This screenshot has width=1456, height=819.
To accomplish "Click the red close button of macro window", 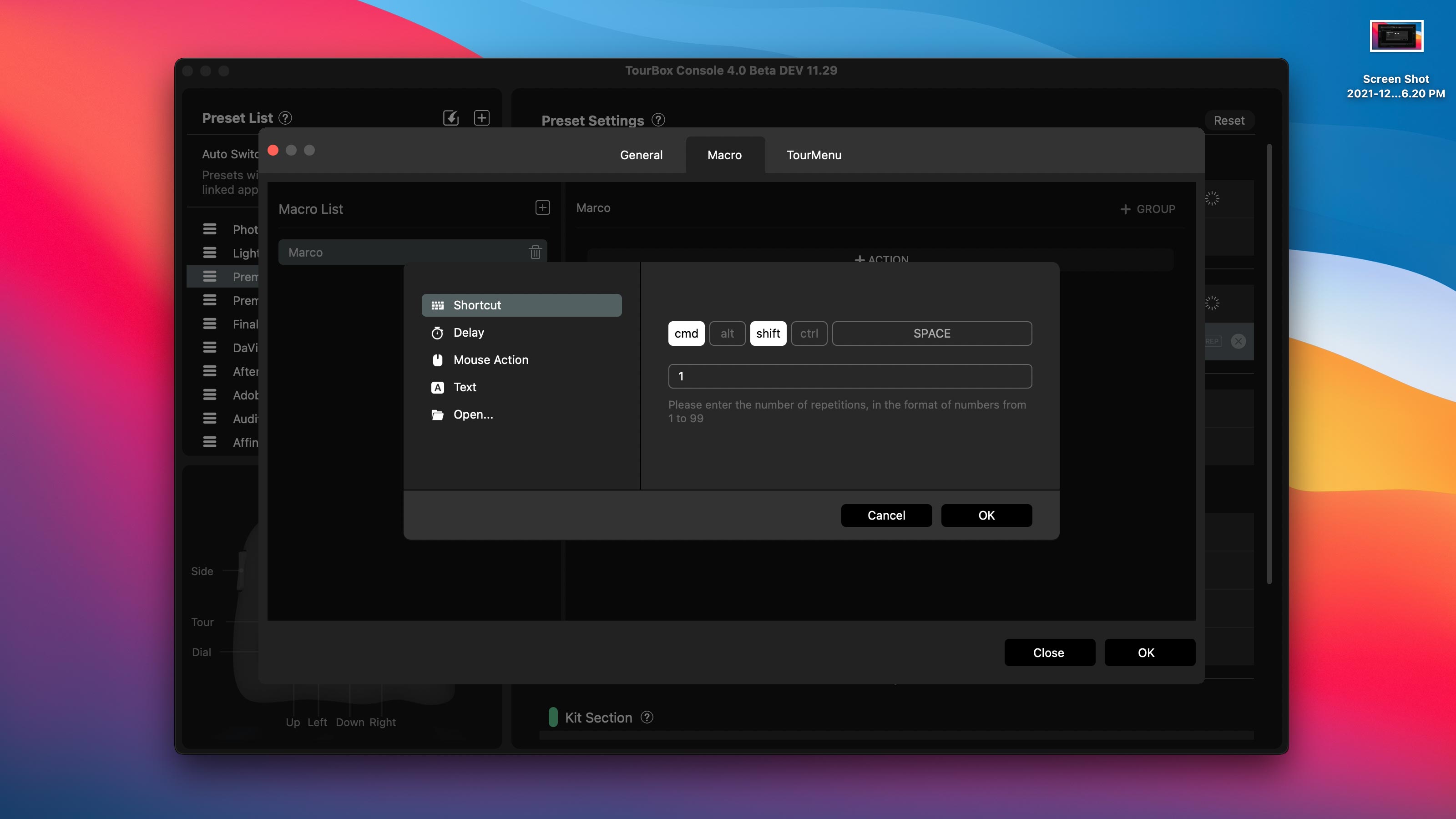I will click(273, 150).
